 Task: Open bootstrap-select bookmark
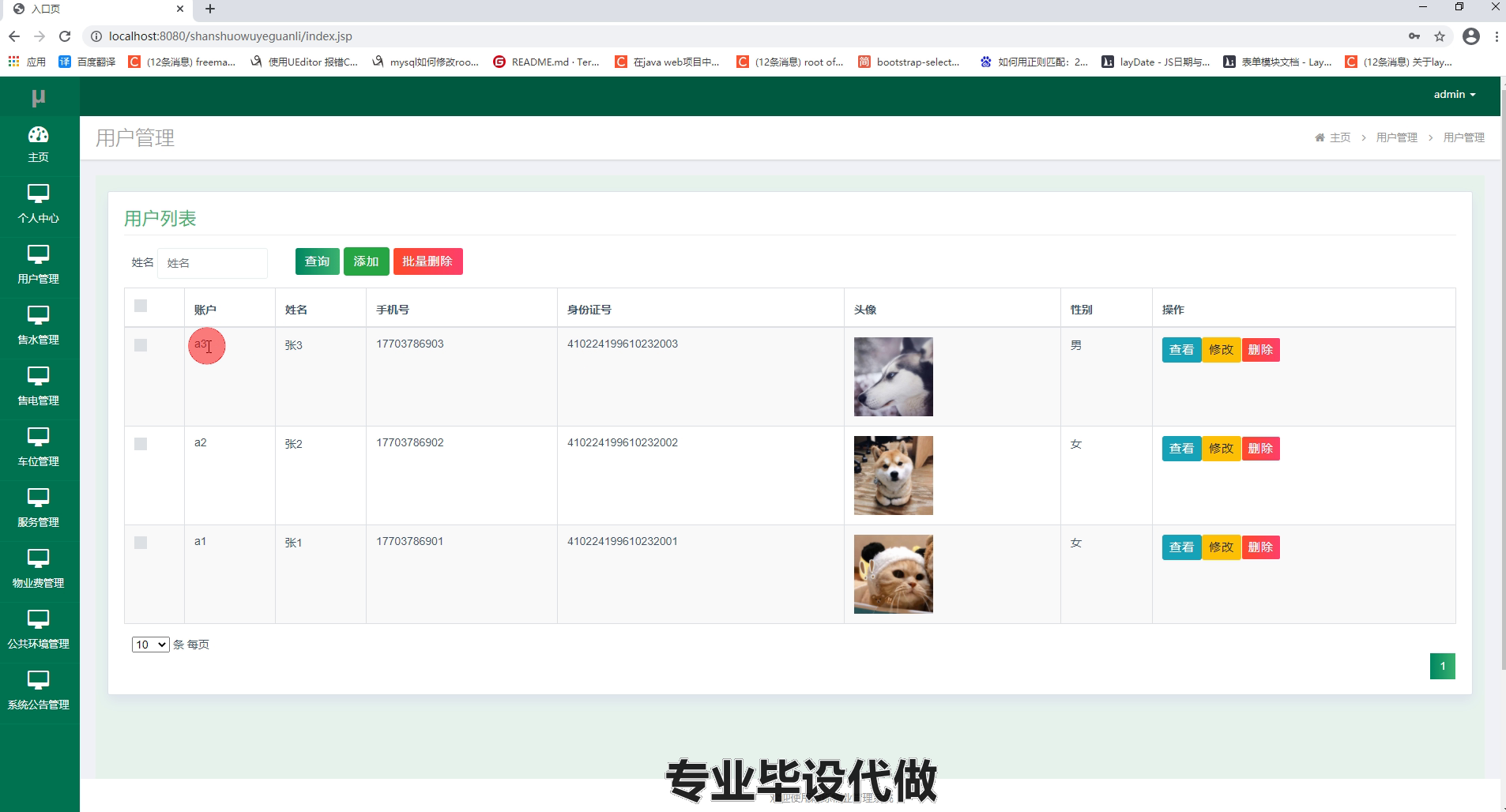tap(909, 62)
